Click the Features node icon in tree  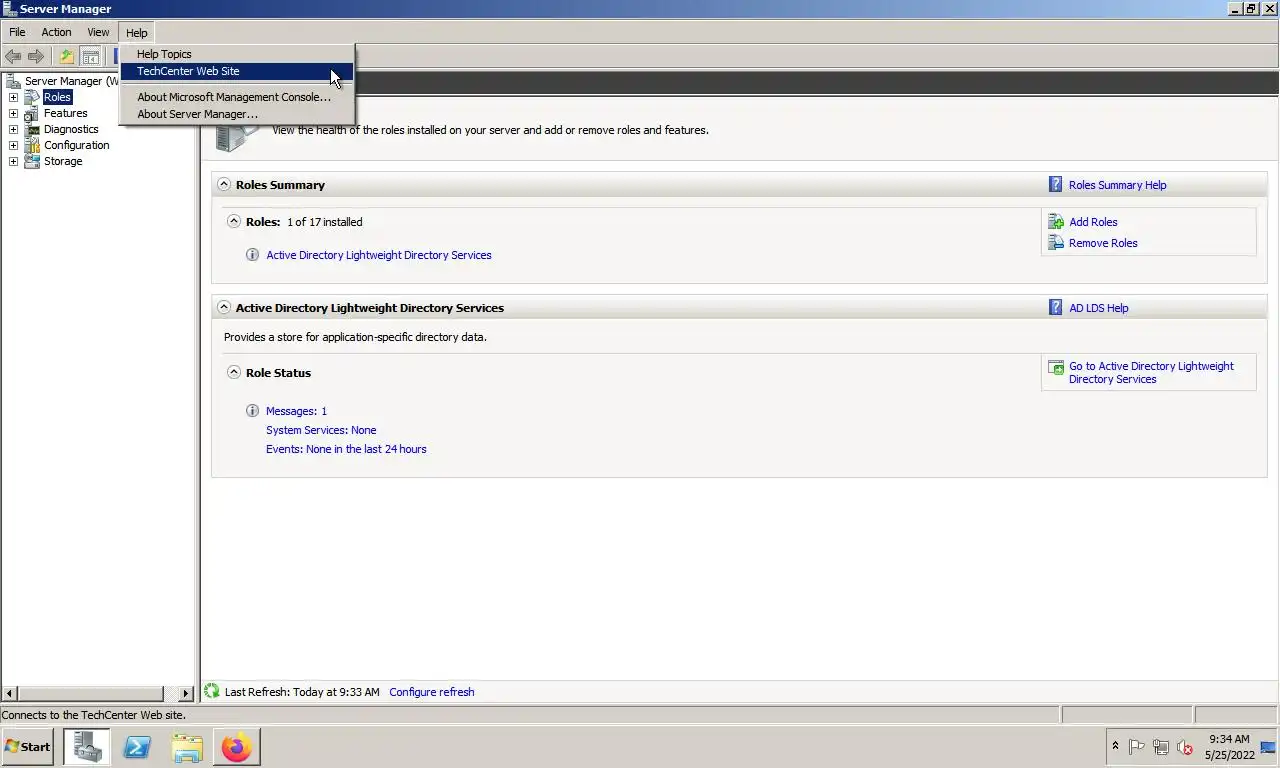pyautogui.click(x=32, y=113)
